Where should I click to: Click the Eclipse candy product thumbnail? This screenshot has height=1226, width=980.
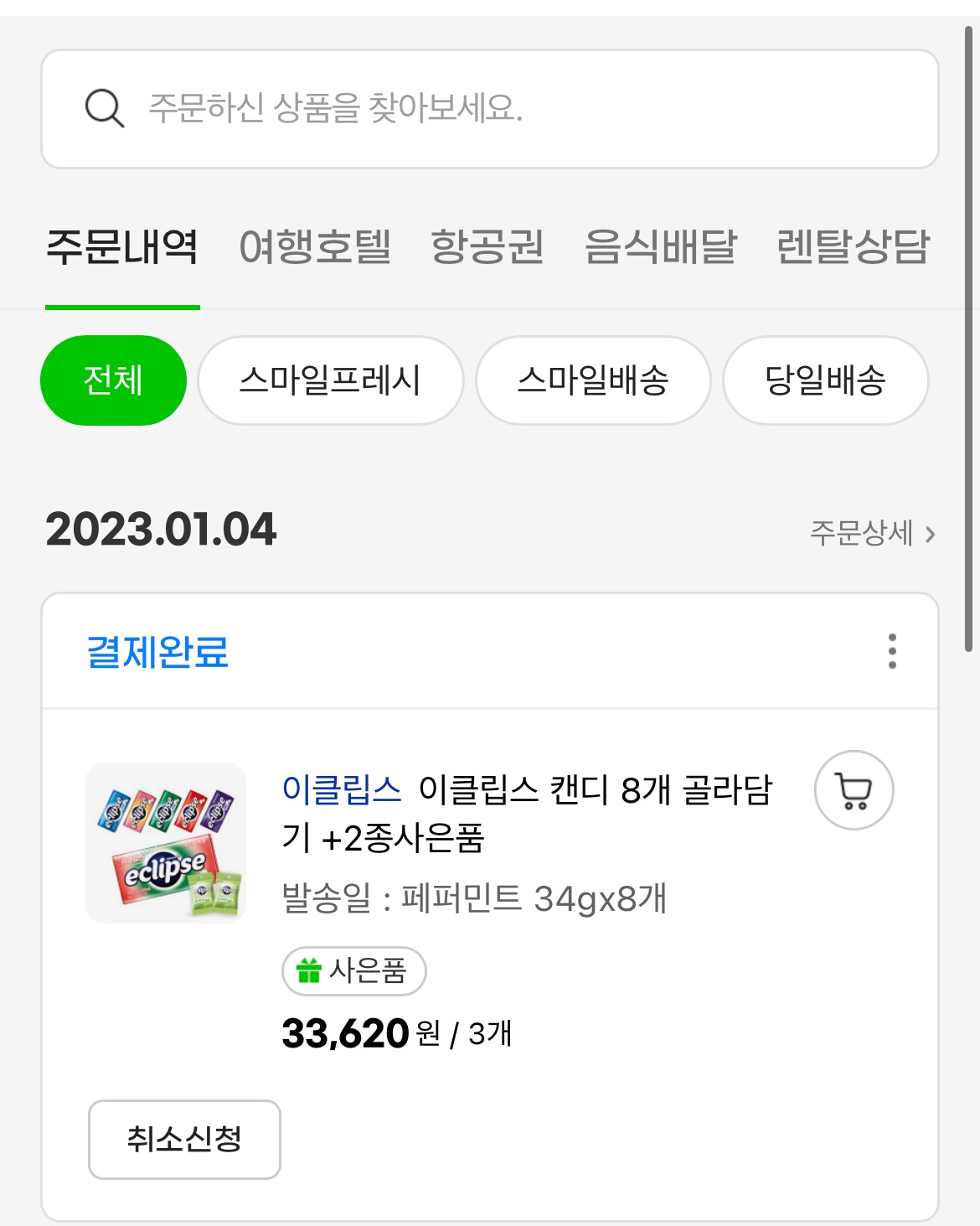pyautogui.click(x=166, y=843)
